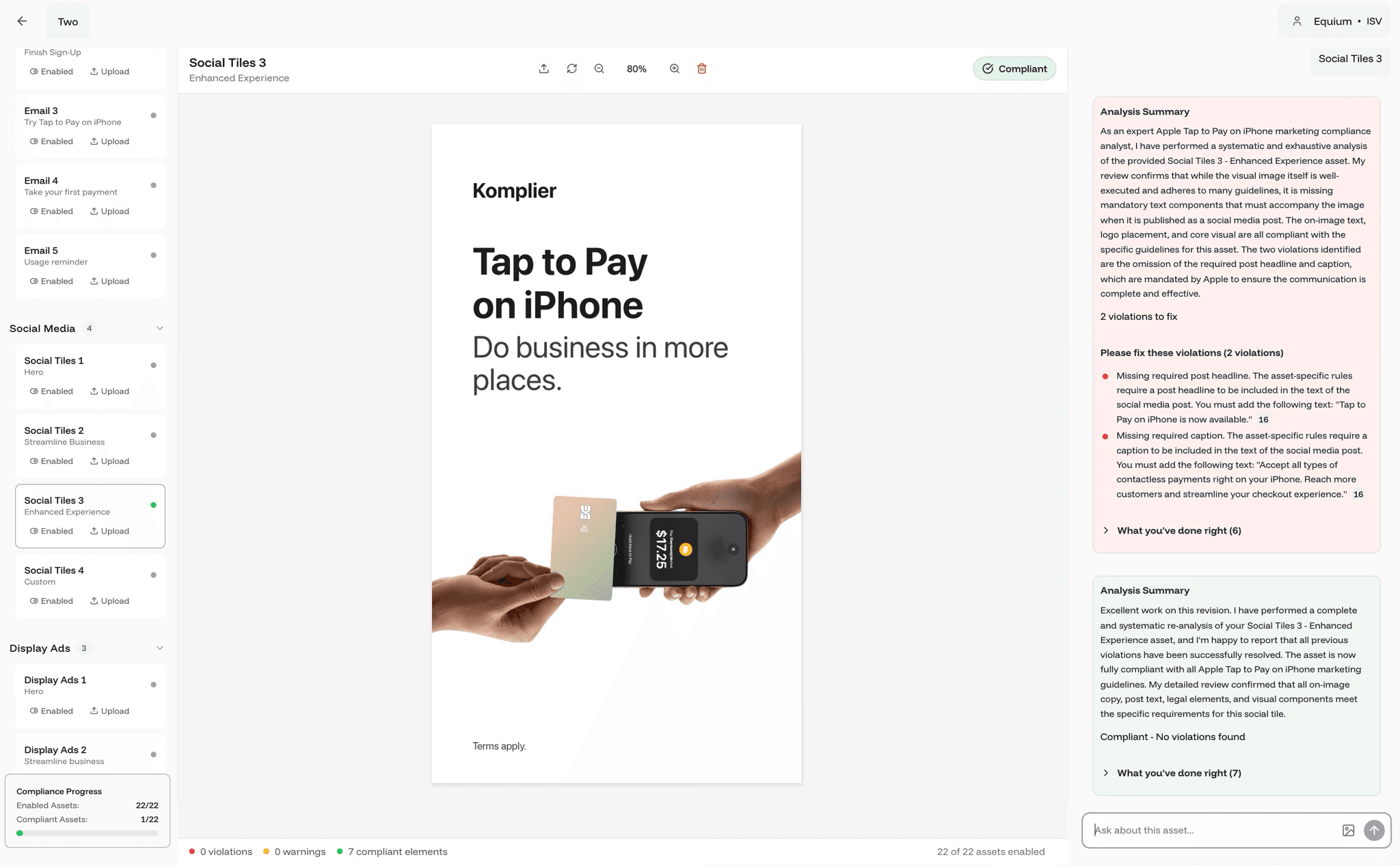The height and width of the screenshot is (865, 1400).
Task: Send message with arrow button
Action: point(1374,830)
